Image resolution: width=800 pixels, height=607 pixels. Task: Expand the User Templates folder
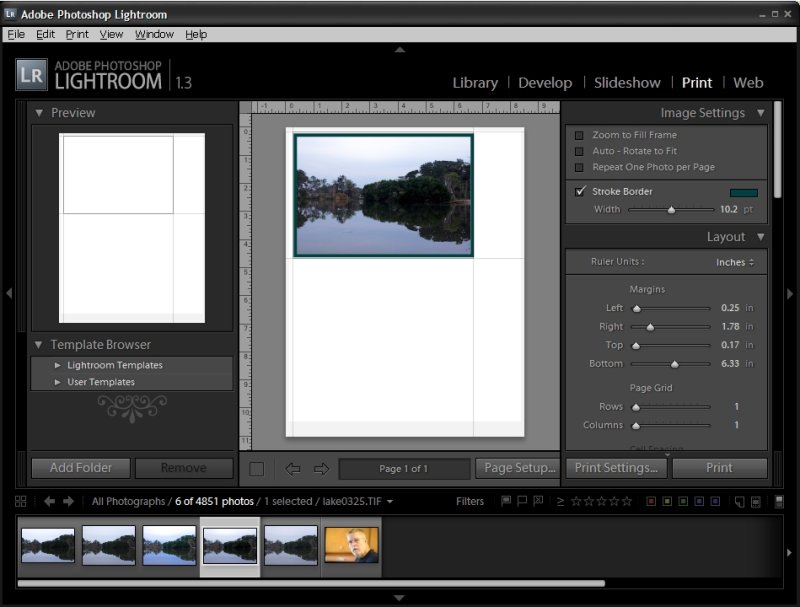[x=58, y=382]
